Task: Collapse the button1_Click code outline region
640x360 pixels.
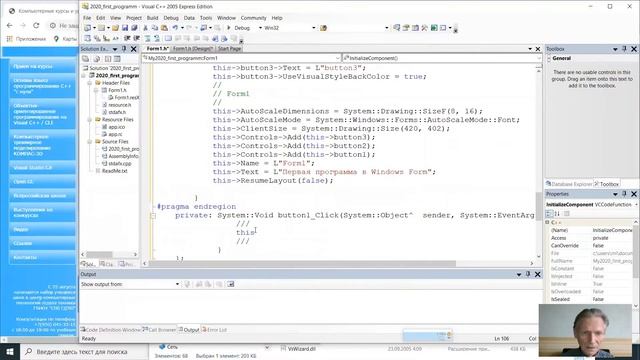Action: 153,216
